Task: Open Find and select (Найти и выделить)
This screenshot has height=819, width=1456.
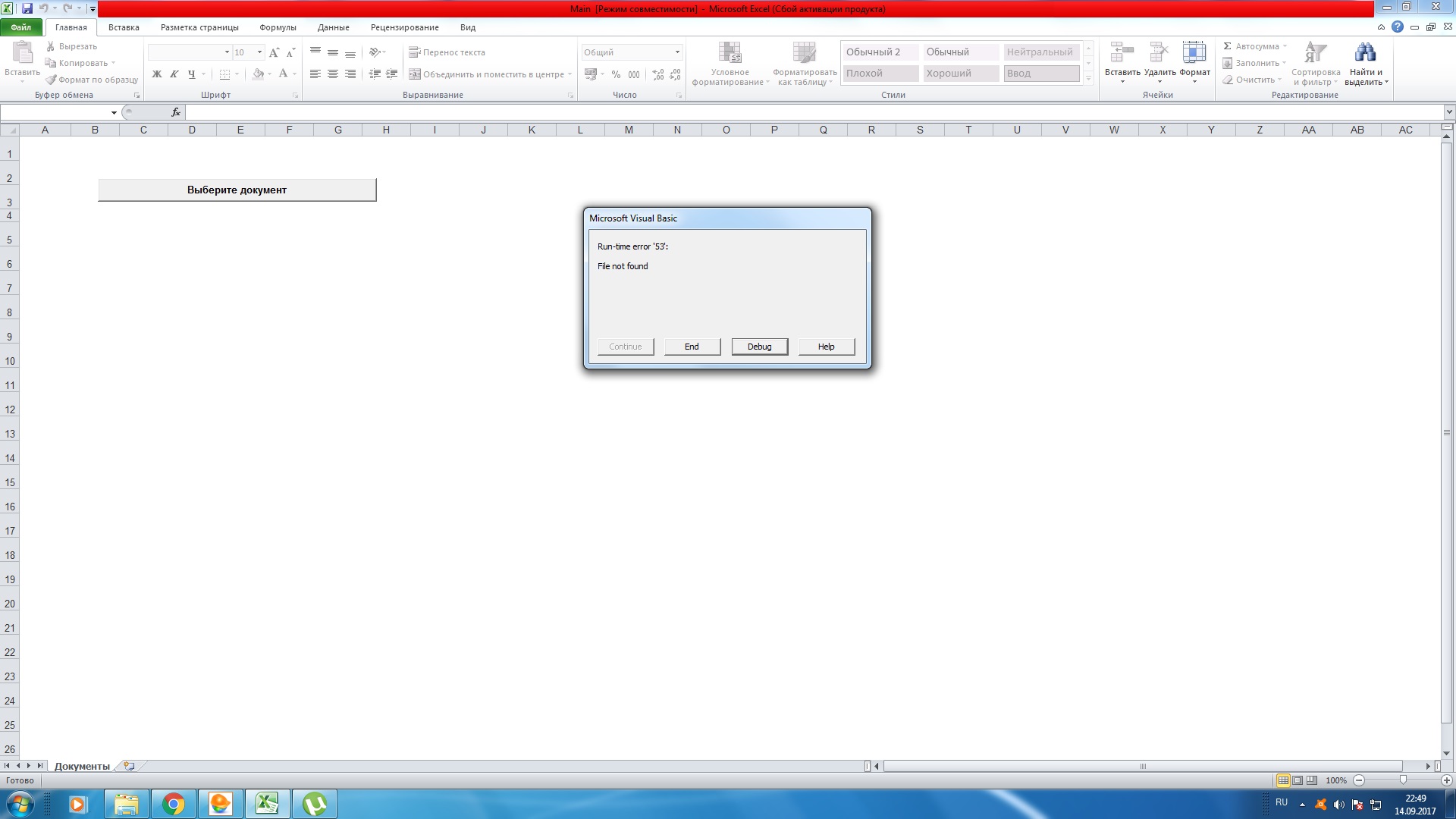Action: coord(1366,64)
